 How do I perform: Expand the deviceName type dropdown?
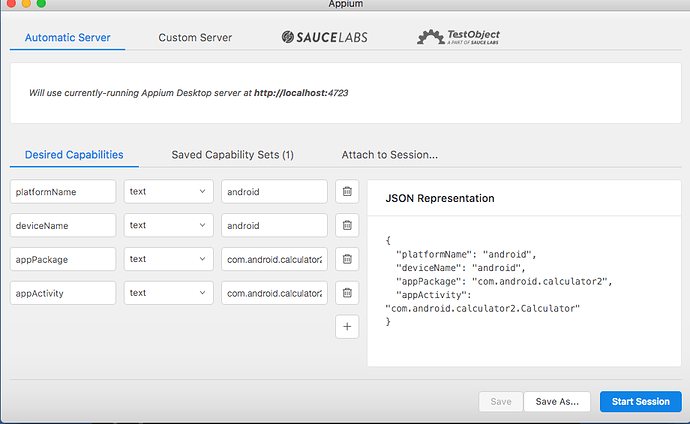[x=169, y=225]
